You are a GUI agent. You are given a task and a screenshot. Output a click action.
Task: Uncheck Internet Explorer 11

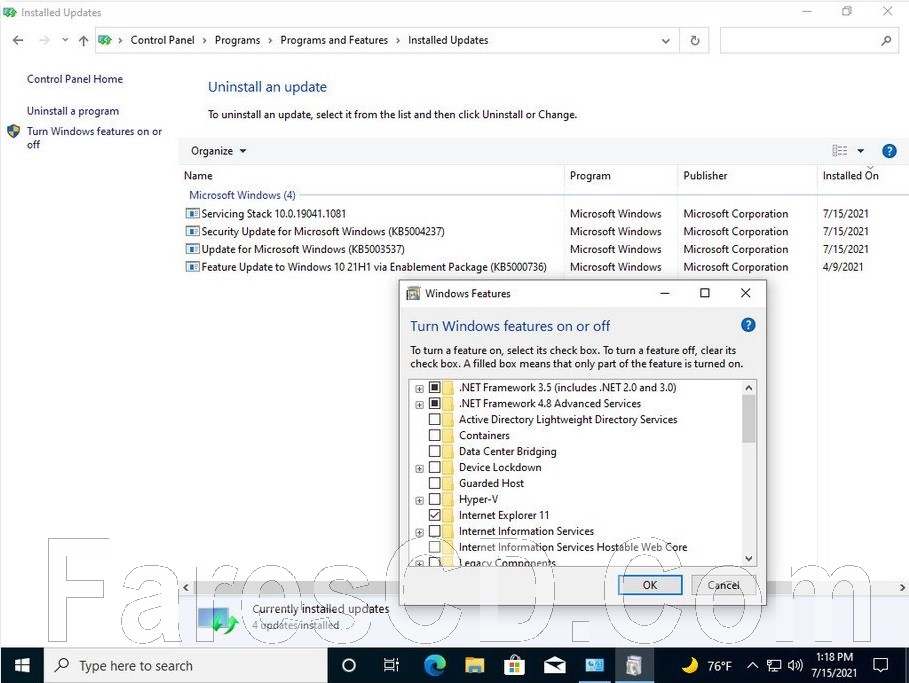click(x=434, y=515)
